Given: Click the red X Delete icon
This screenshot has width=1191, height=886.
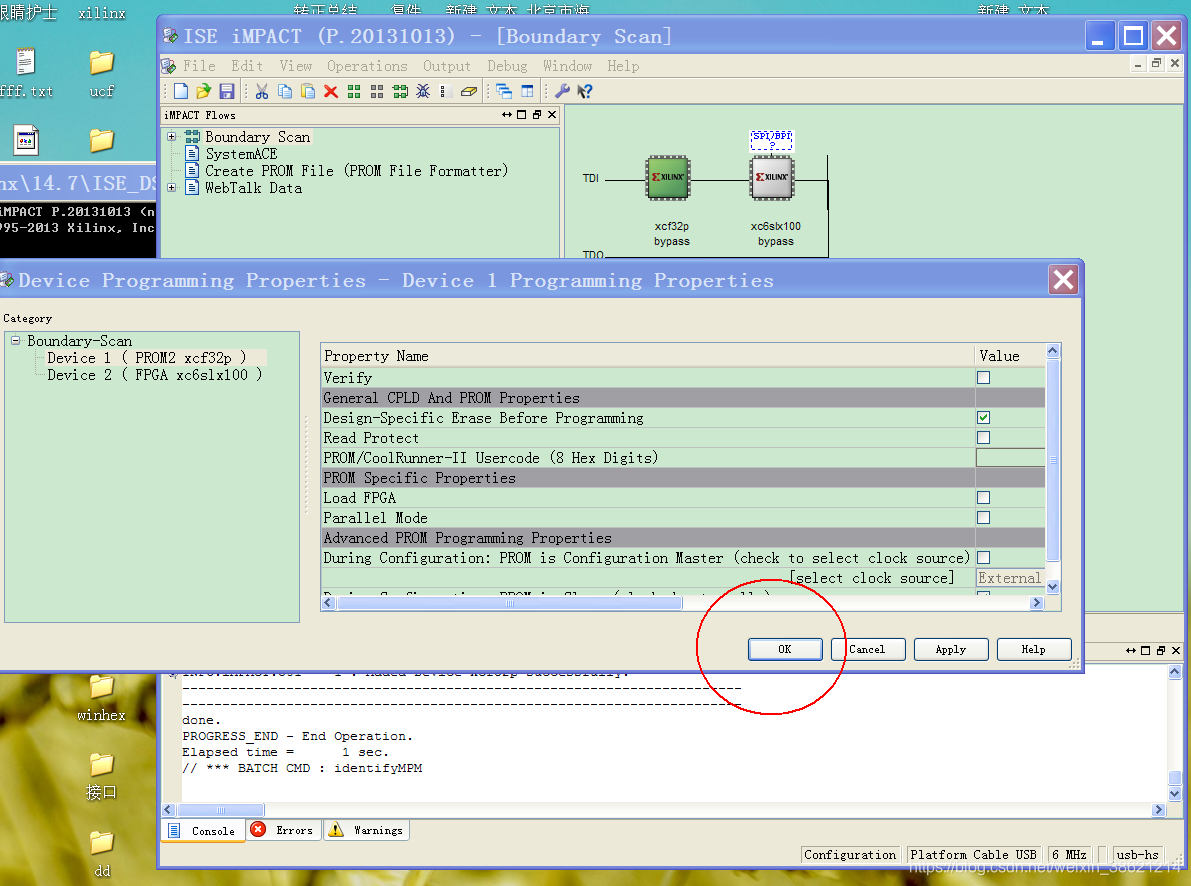Looking at the screenshot, I should click(330, 91).
